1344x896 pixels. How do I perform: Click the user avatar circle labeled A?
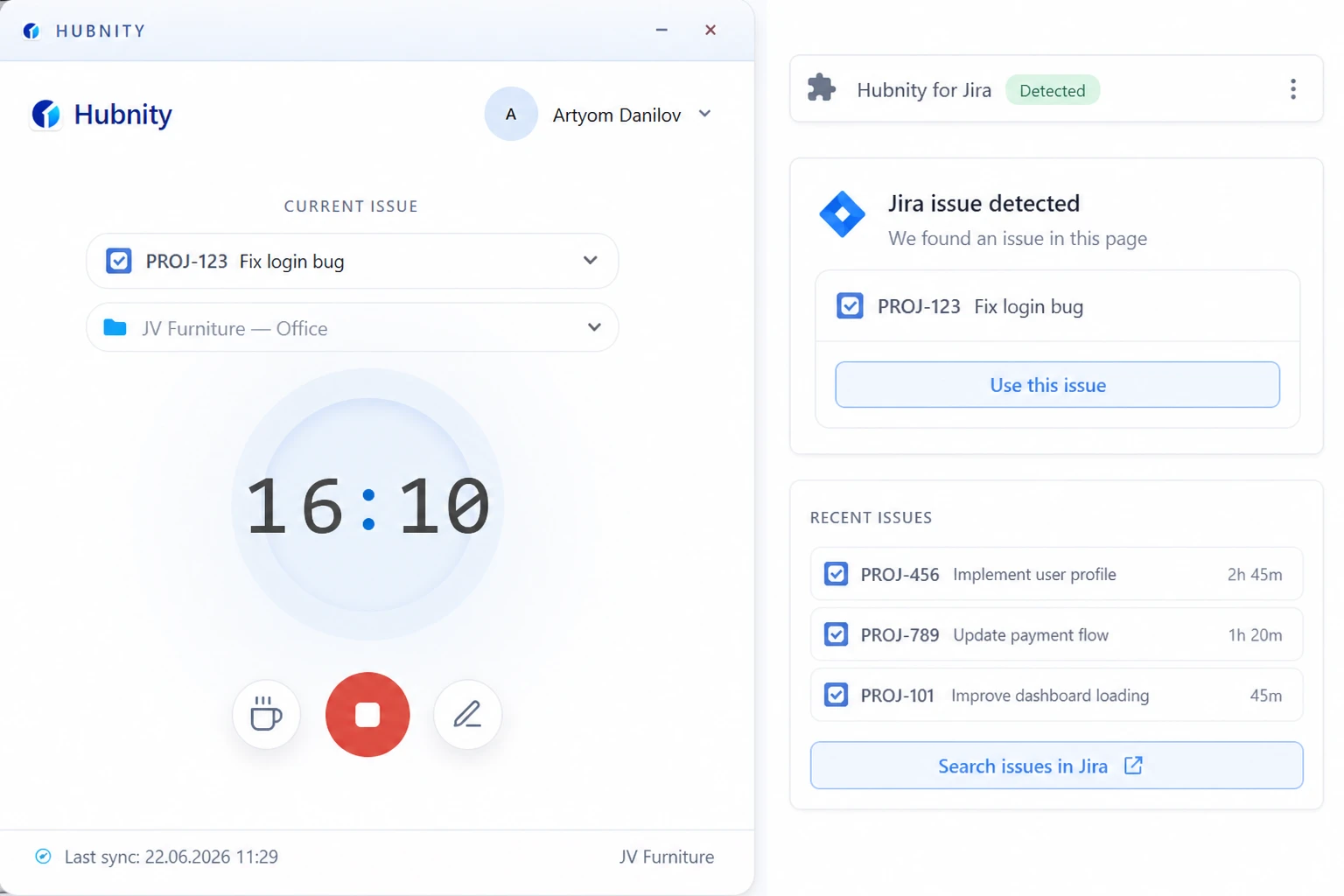click(511, 114)
